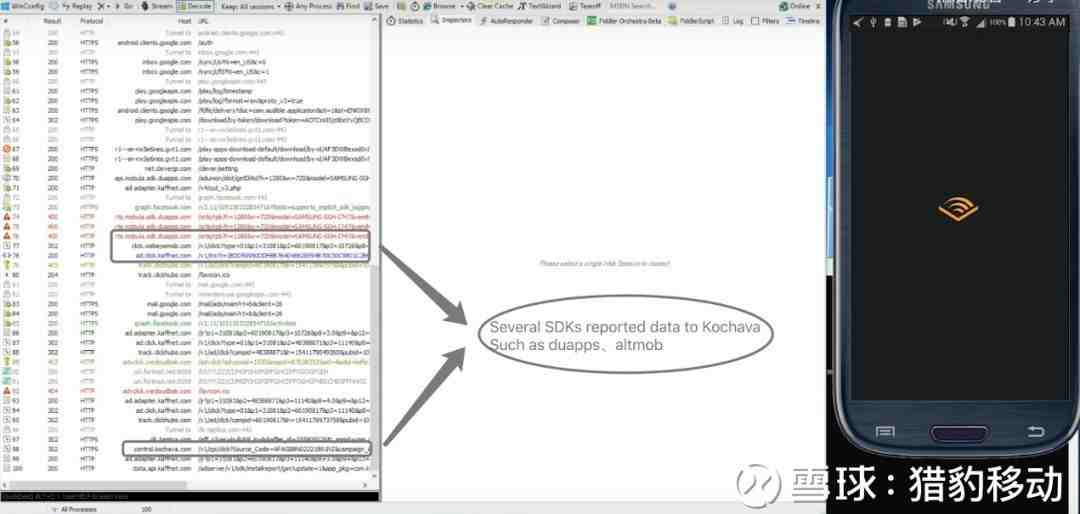Tap the Audible logo on phone screen

(958, 210)
